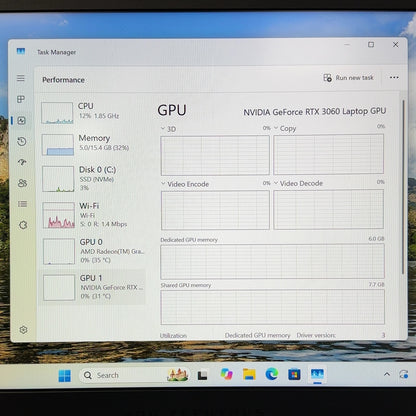
Task: Open the Copilot taskbar icon
Action: (227, 374)
